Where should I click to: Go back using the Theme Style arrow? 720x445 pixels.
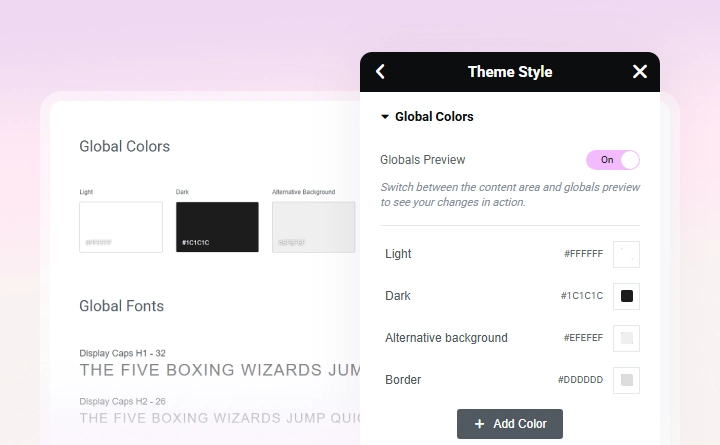coord(380,72)
